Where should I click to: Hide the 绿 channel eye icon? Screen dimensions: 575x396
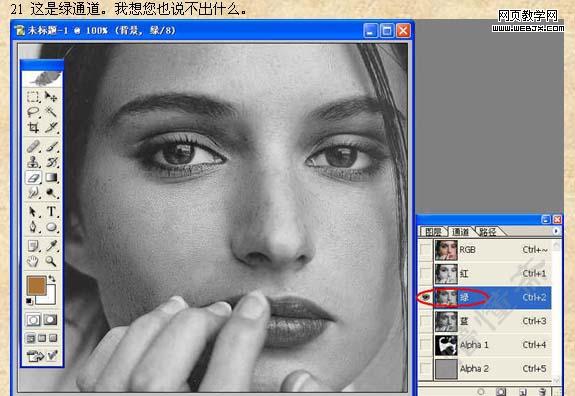(425, 298)
